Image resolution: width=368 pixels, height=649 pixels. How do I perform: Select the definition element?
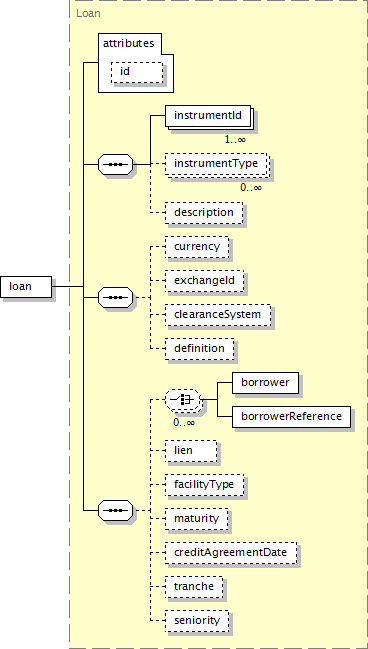coord(199,349)
